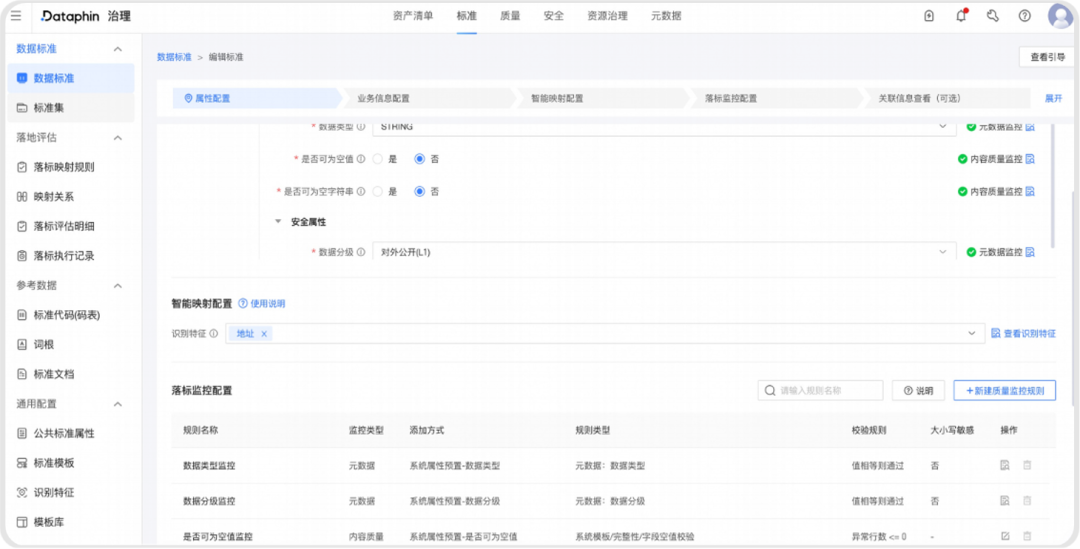This screenshot has height=549, width=1080.
Task: Click the 新建质量监控规则 button
Action: point(1004,391)
